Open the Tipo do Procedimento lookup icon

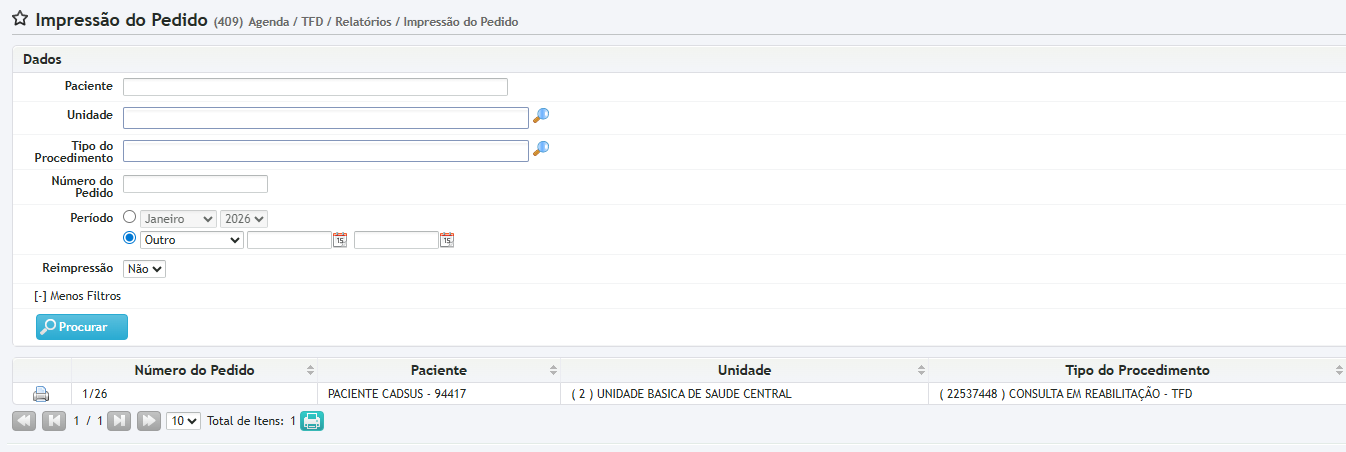[x=541, y=149]
